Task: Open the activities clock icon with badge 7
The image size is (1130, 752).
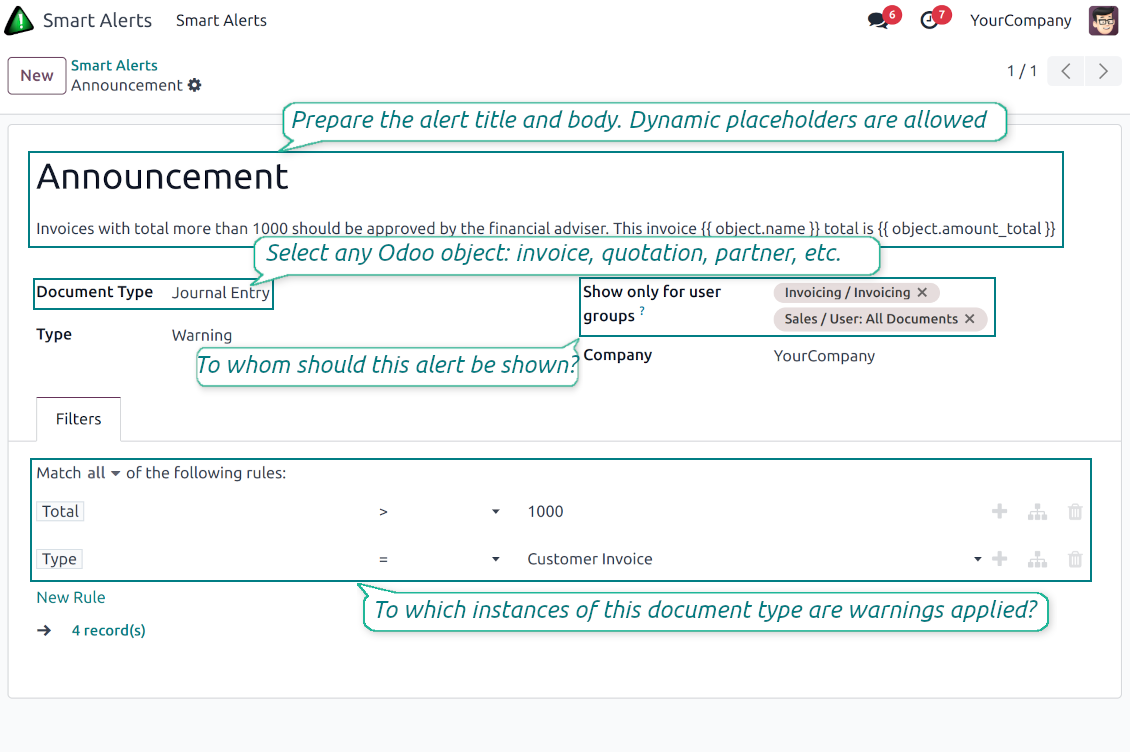Action: click(929, 20)
